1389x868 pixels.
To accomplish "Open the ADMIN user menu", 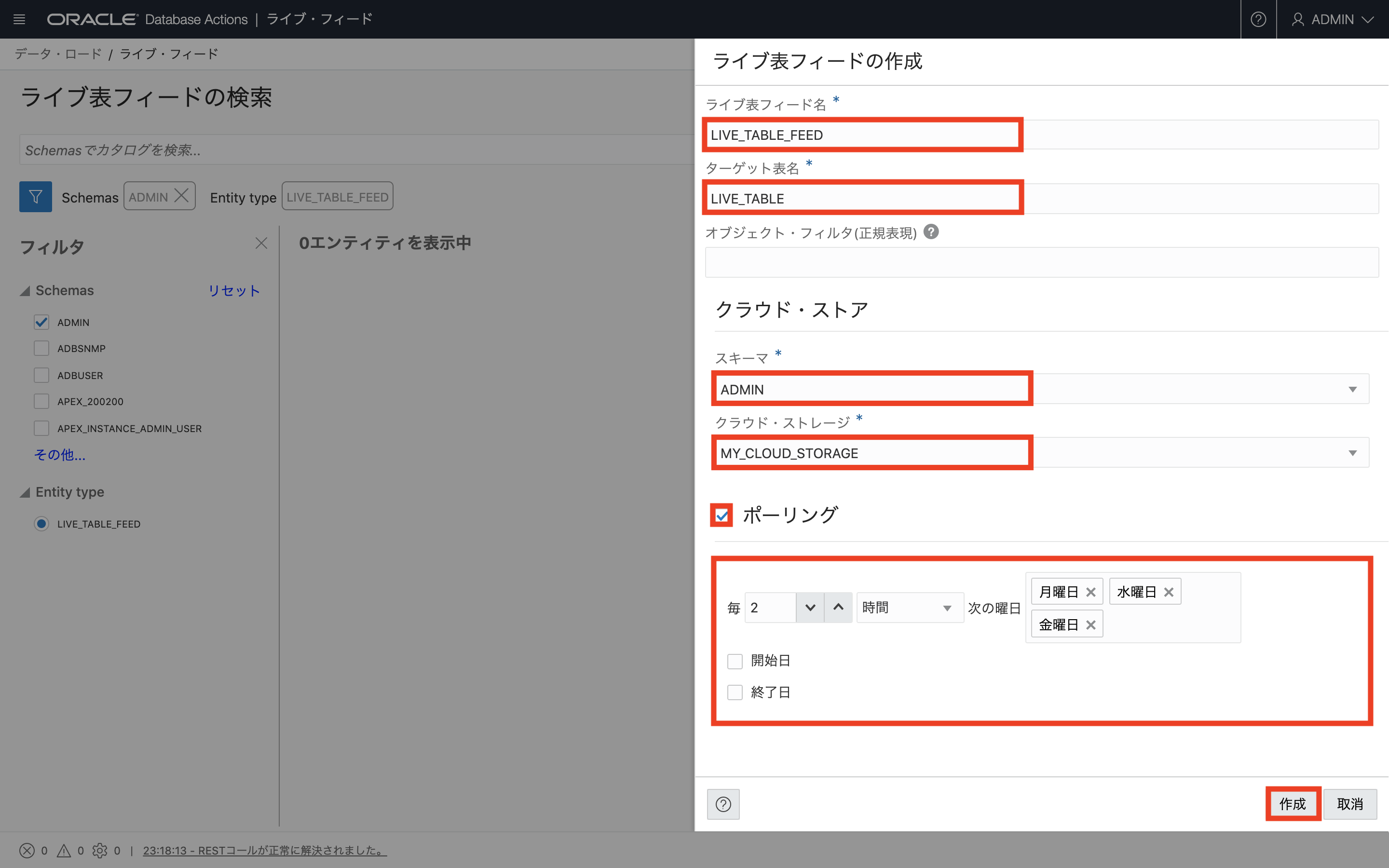I will pos(1333,19).
